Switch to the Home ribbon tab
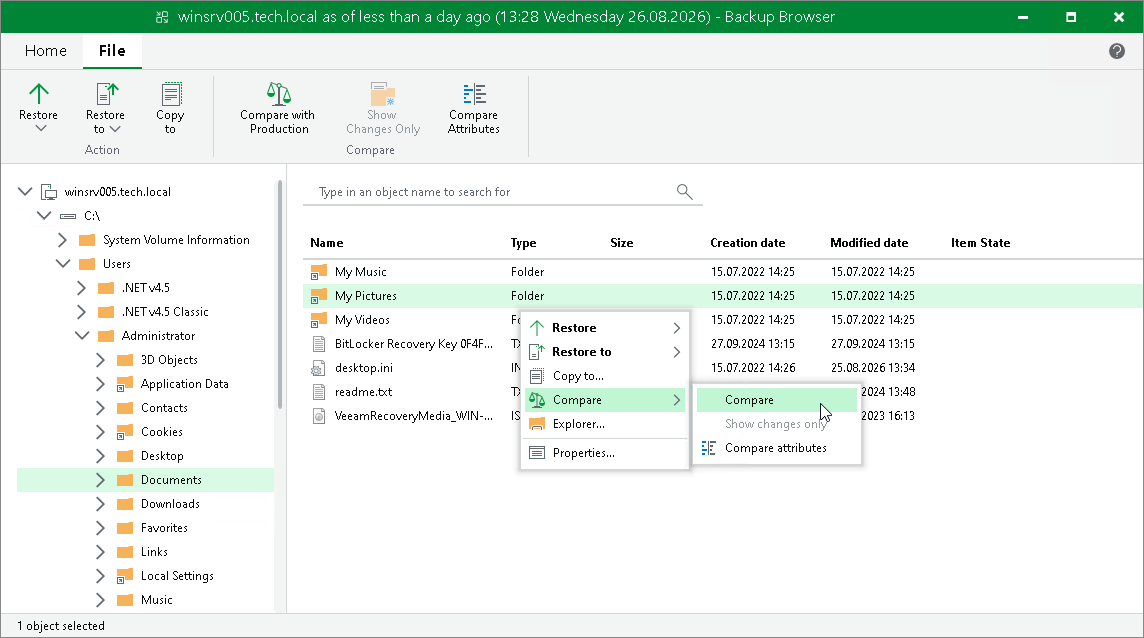1144x638 pixels. point(45,50)
